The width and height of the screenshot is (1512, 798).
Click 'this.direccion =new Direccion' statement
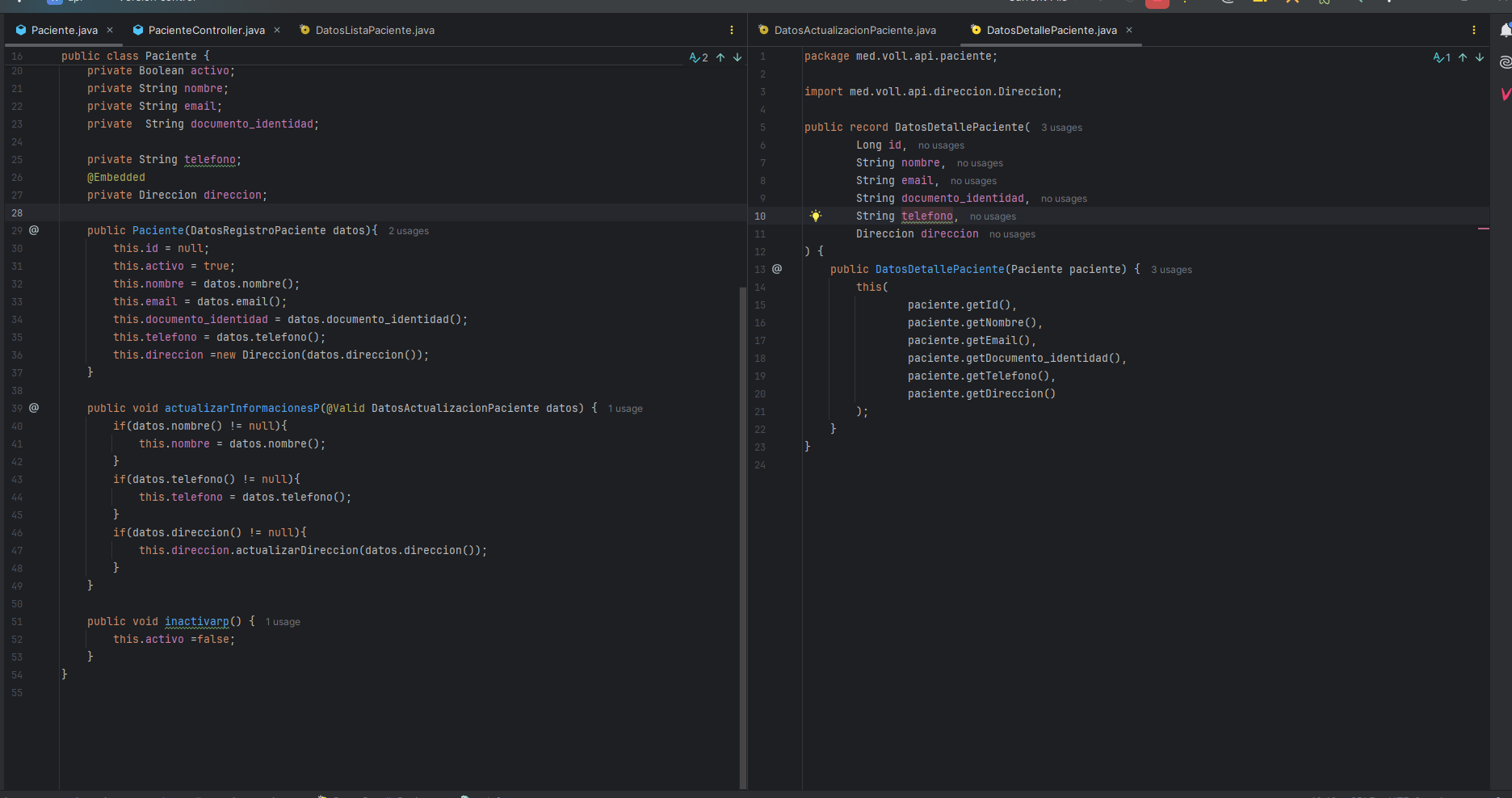tap(271, 355)
